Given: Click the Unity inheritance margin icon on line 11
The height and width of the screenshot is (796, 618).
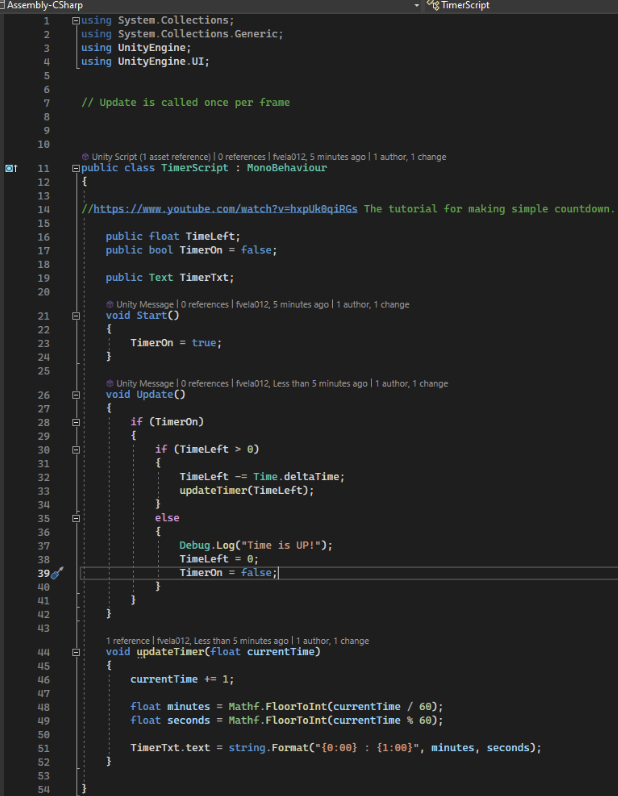Looking at the screenshot, I should 11,168.
